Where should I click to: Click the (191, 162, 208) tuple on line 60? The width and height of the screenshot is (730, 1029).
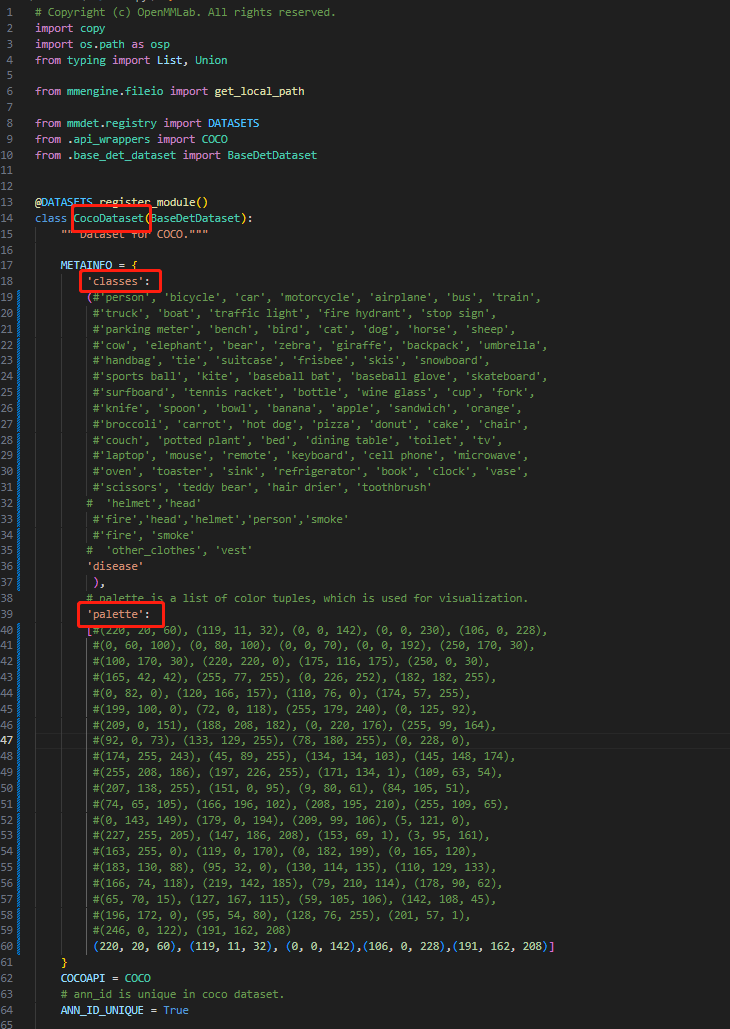(x=500, y=946)
